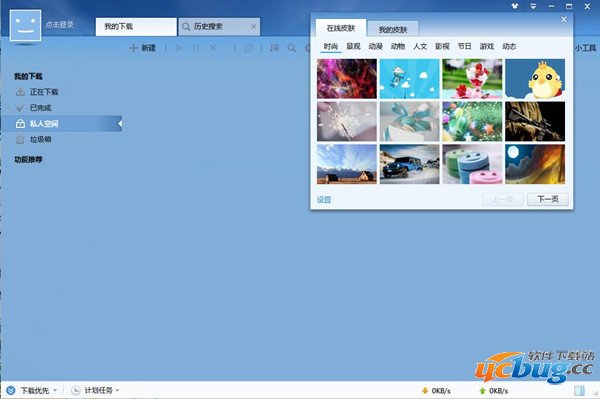Close the skin panel with its X

tap(564, 19)
